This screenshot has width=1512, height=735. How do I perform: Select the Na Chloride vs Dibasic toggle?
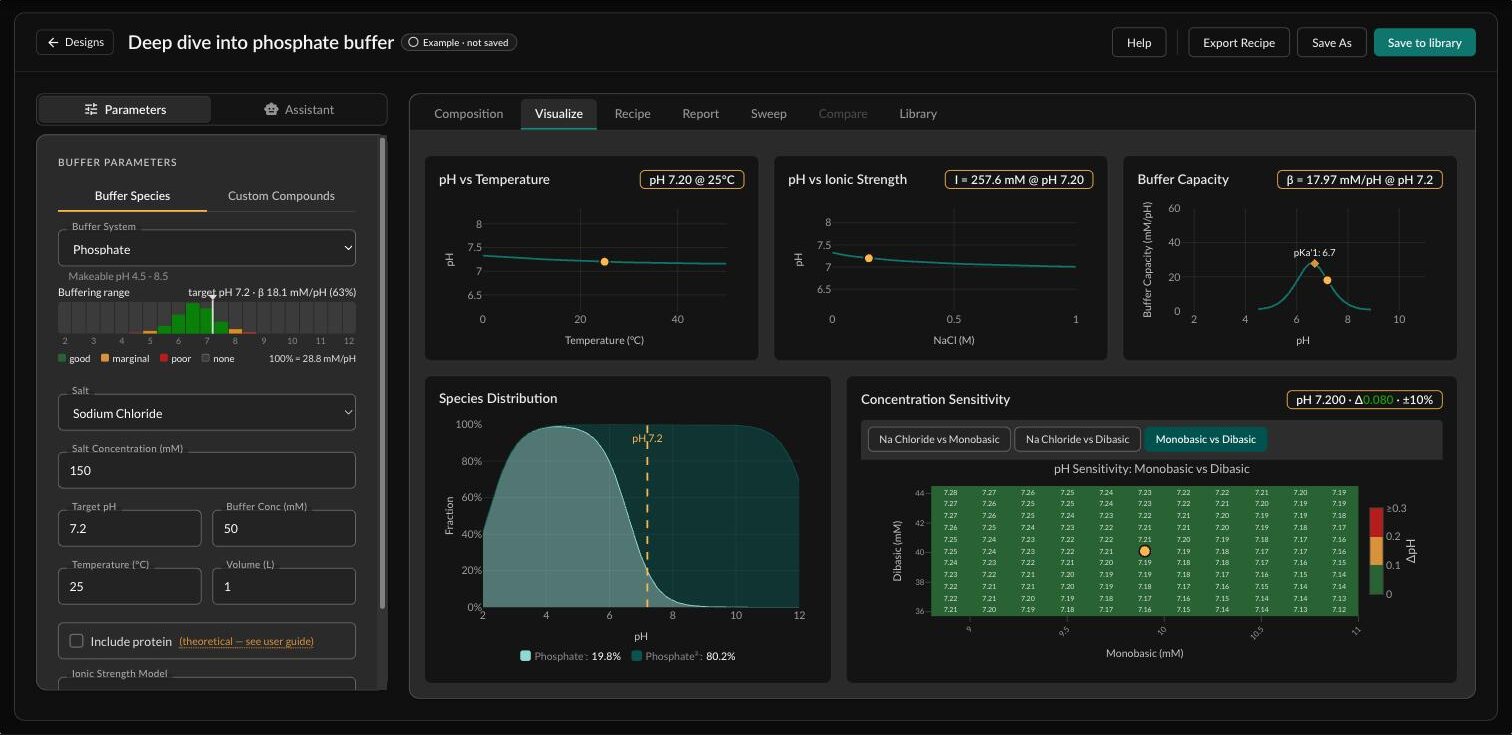coord(1077,439)
